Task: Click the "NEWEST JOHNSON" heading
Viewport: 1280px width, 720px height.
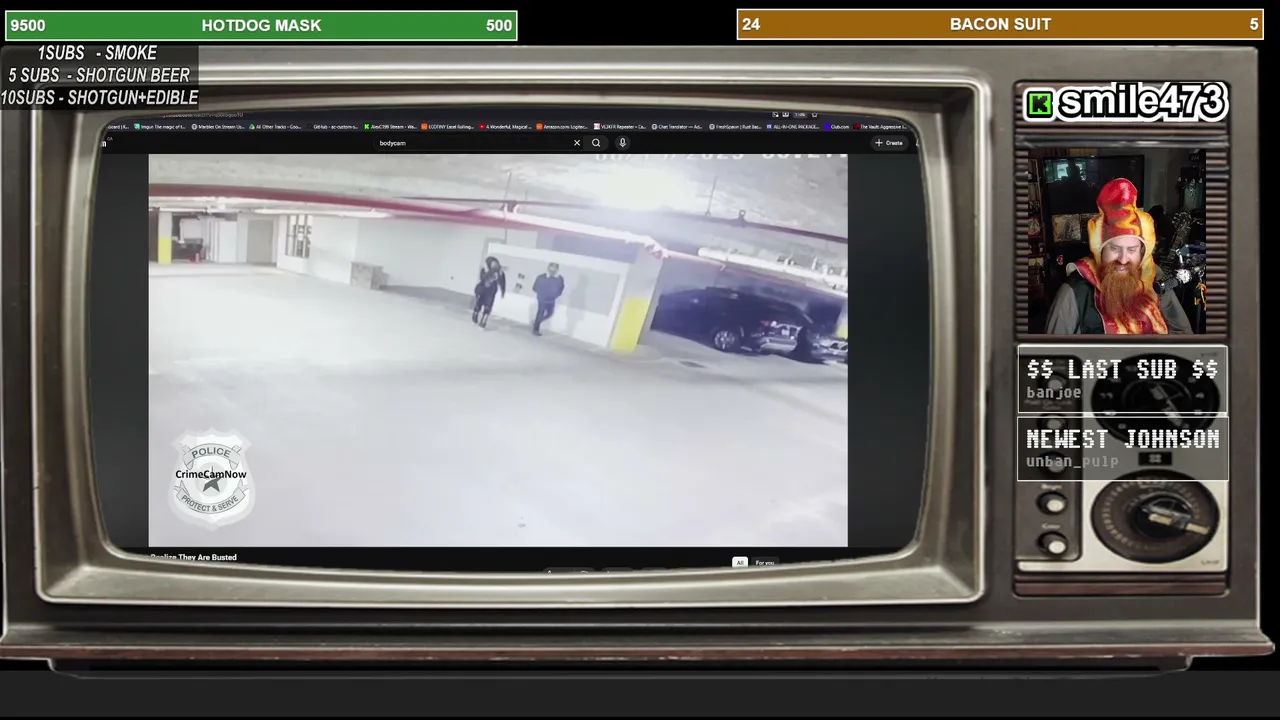Action: (x=1122, y=439)
